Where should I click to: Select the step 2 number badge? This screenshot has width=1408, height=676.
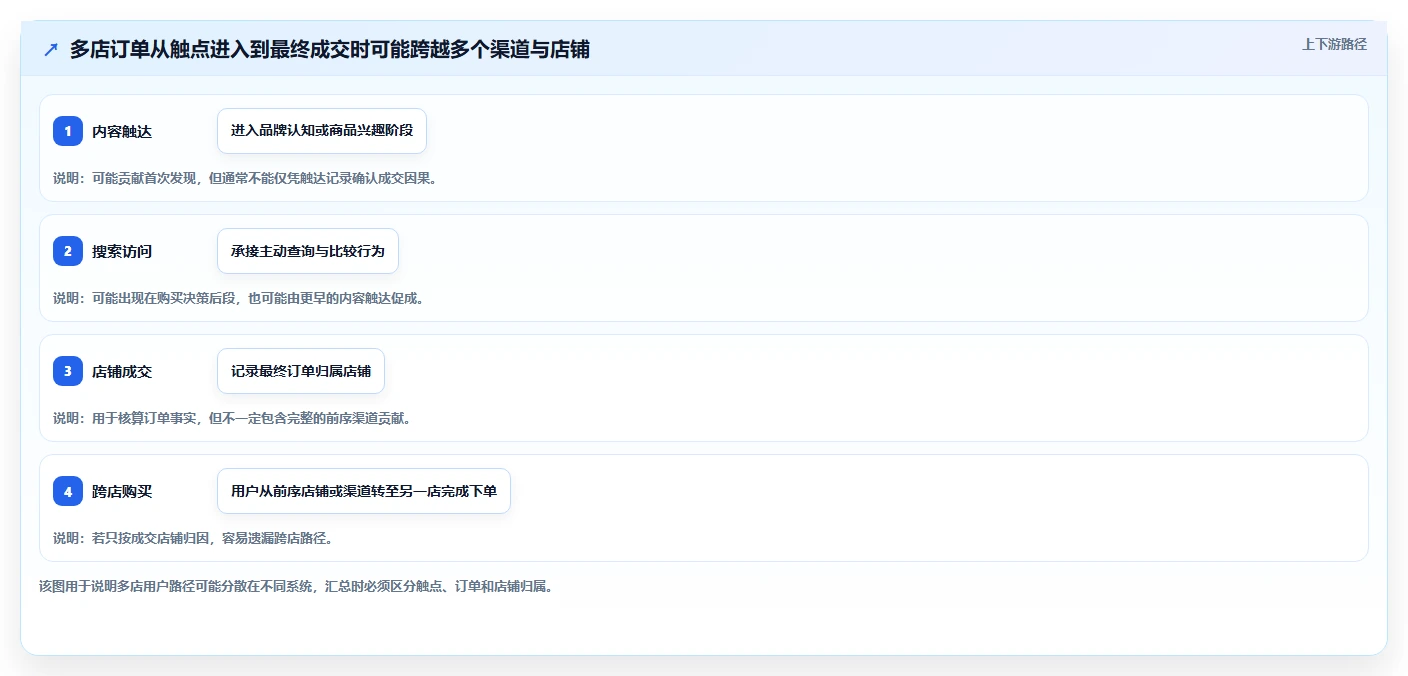pos(68,251)
